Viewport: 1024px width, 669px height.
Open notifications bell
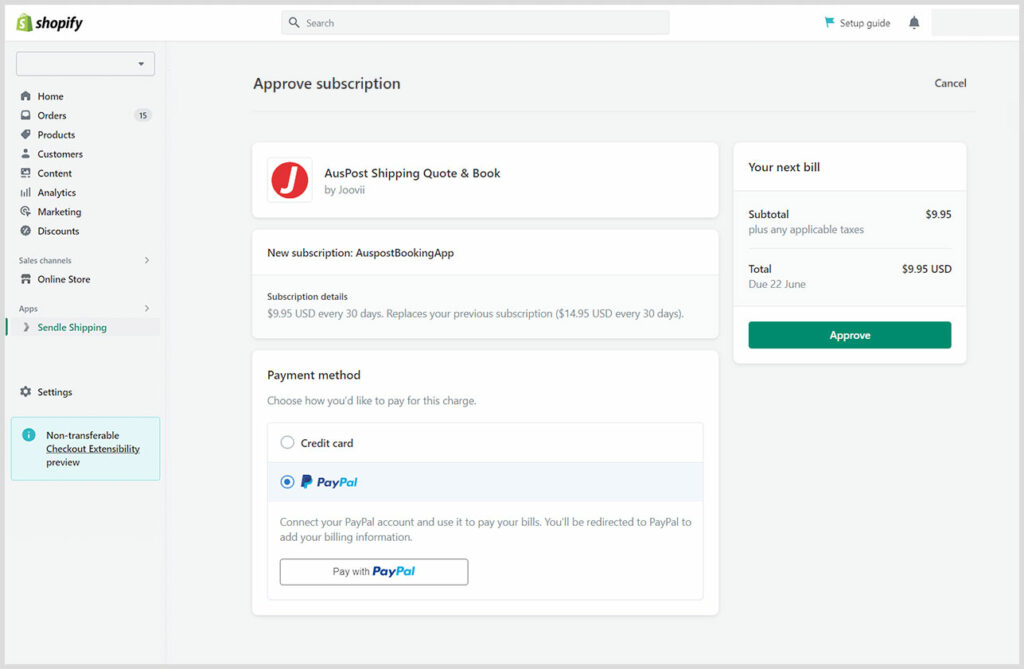pyautogui.click(x=914, y=23)
